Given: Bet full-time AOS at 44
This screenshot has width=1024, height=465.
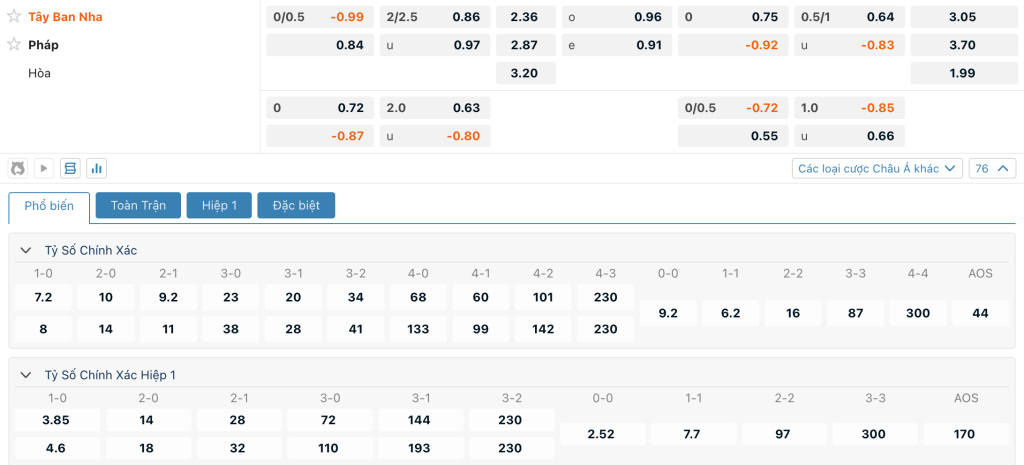Looking at the screenshot, I should [980, 313].
